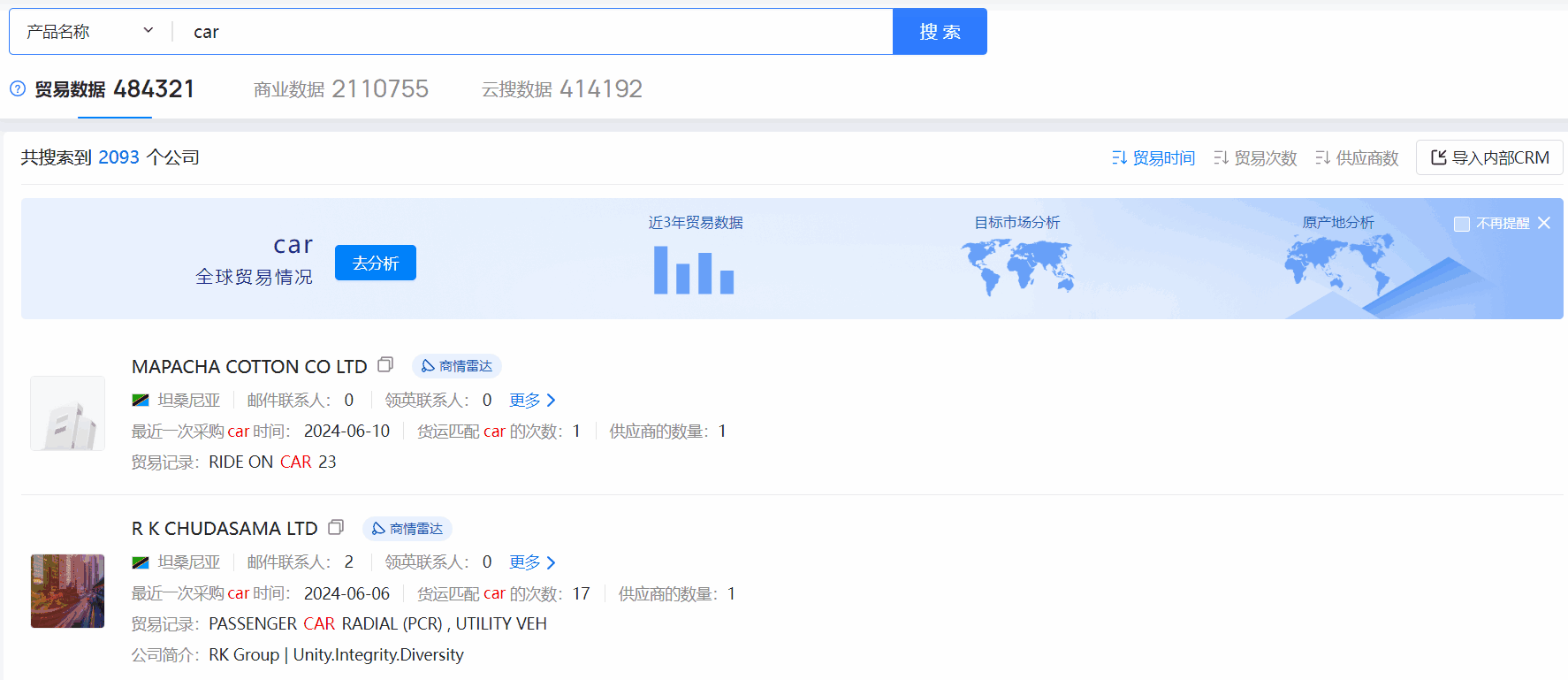Copy the R K CHUDASAMA LTD company name
Screen dimensions: 1568x680
click(x=336, y=528)
